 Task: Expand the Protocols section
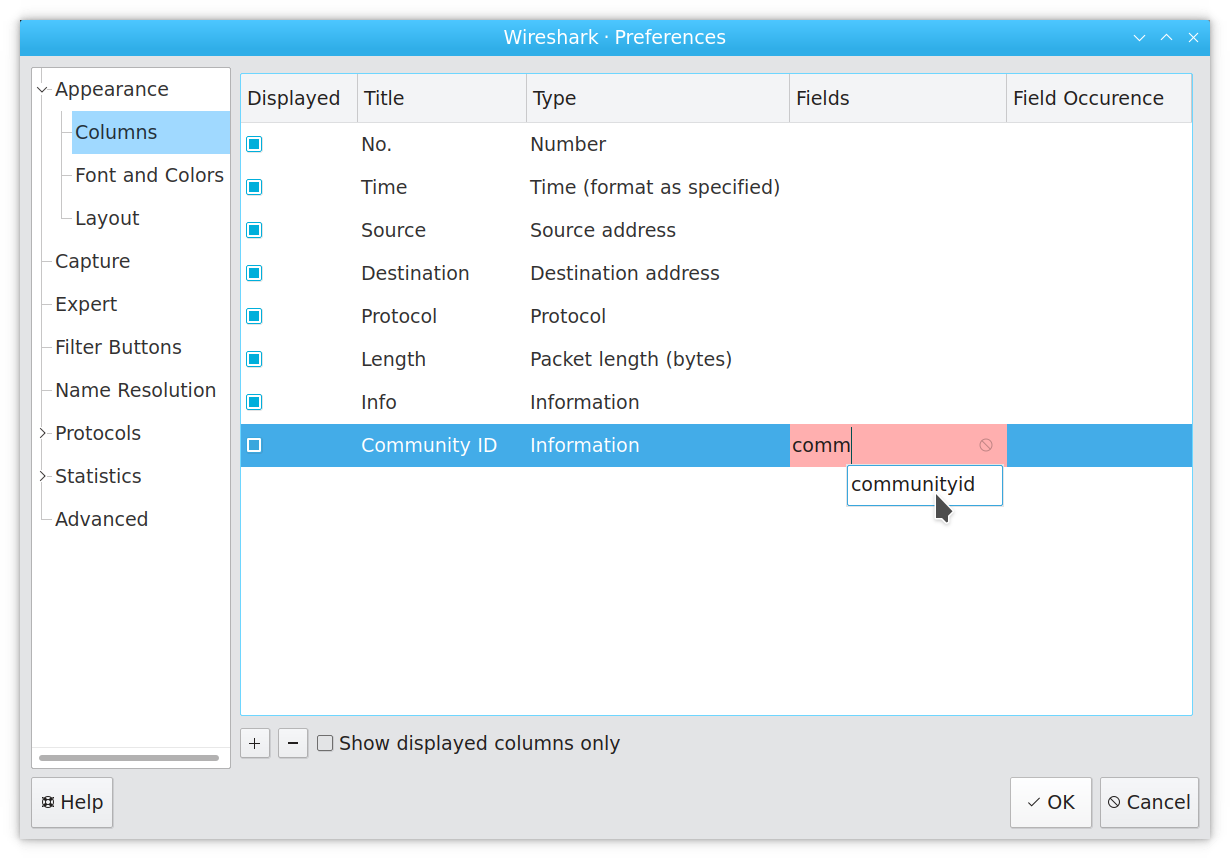coord(42,433)
